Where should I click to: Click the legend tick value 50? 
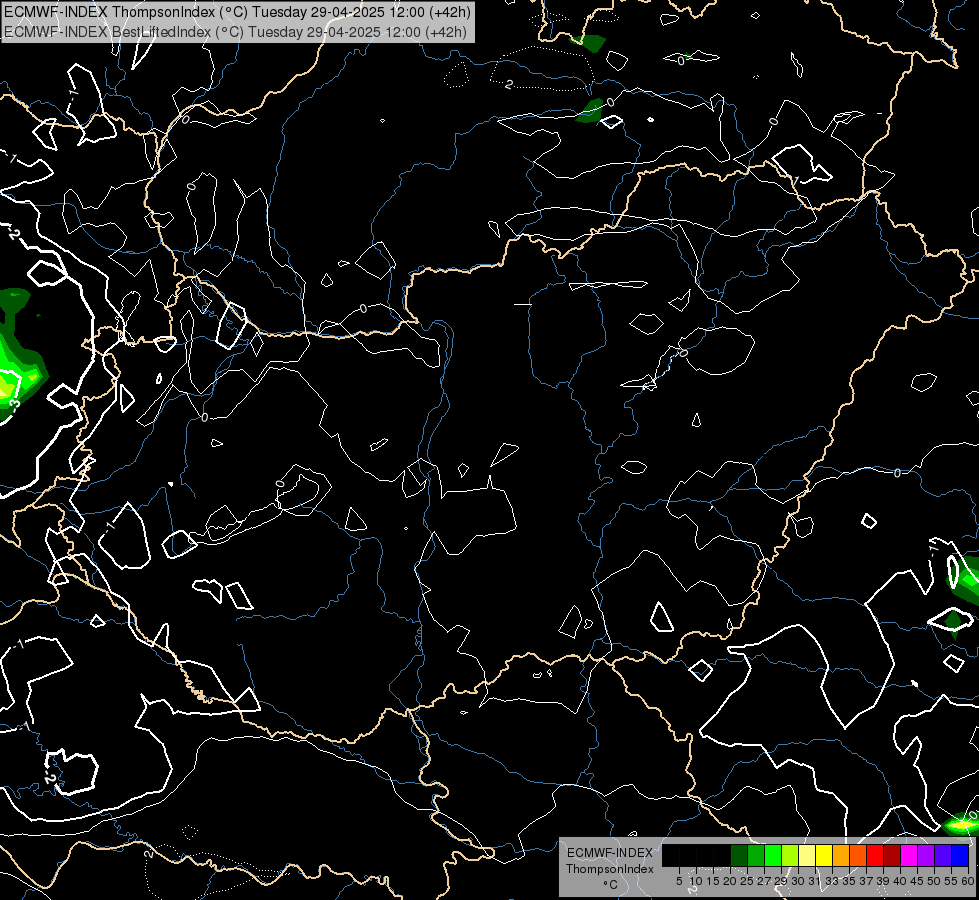coord(933,881)
